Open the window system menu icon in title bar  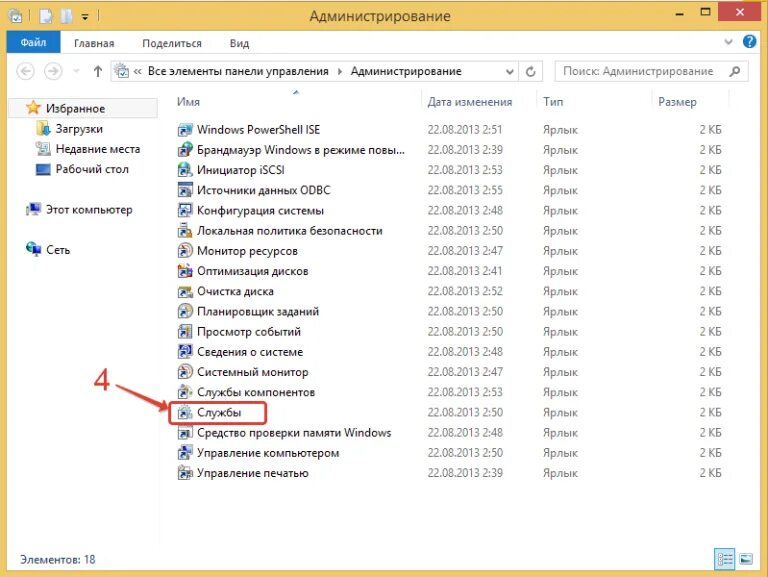pyautogui.click(x=16, y=16)
